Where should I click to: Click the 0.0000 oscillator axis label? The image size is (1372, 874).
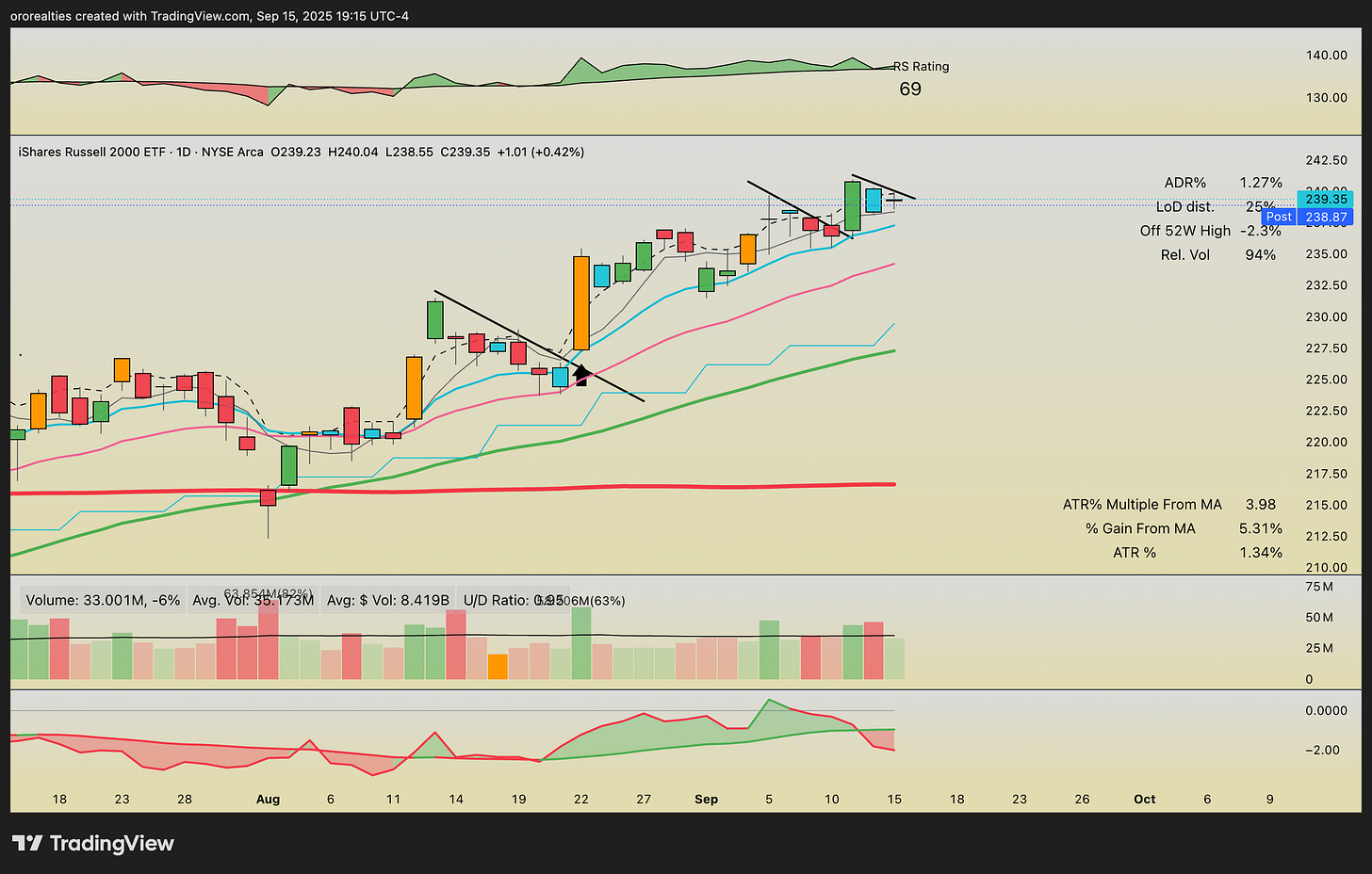click(x=1327, y=711)
